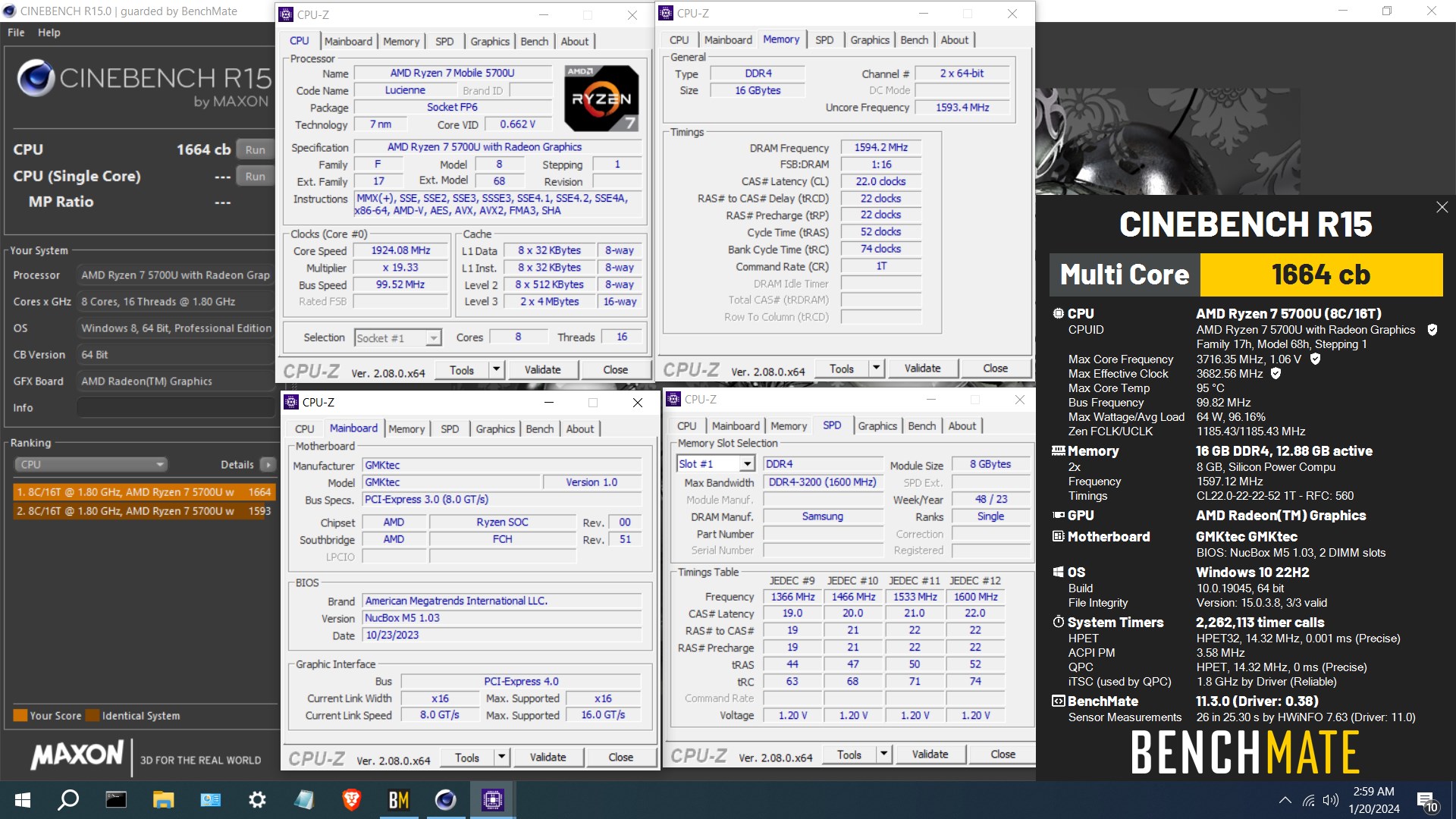Click Core Speed value 1924.08 MHz

(x=400, y=251)
